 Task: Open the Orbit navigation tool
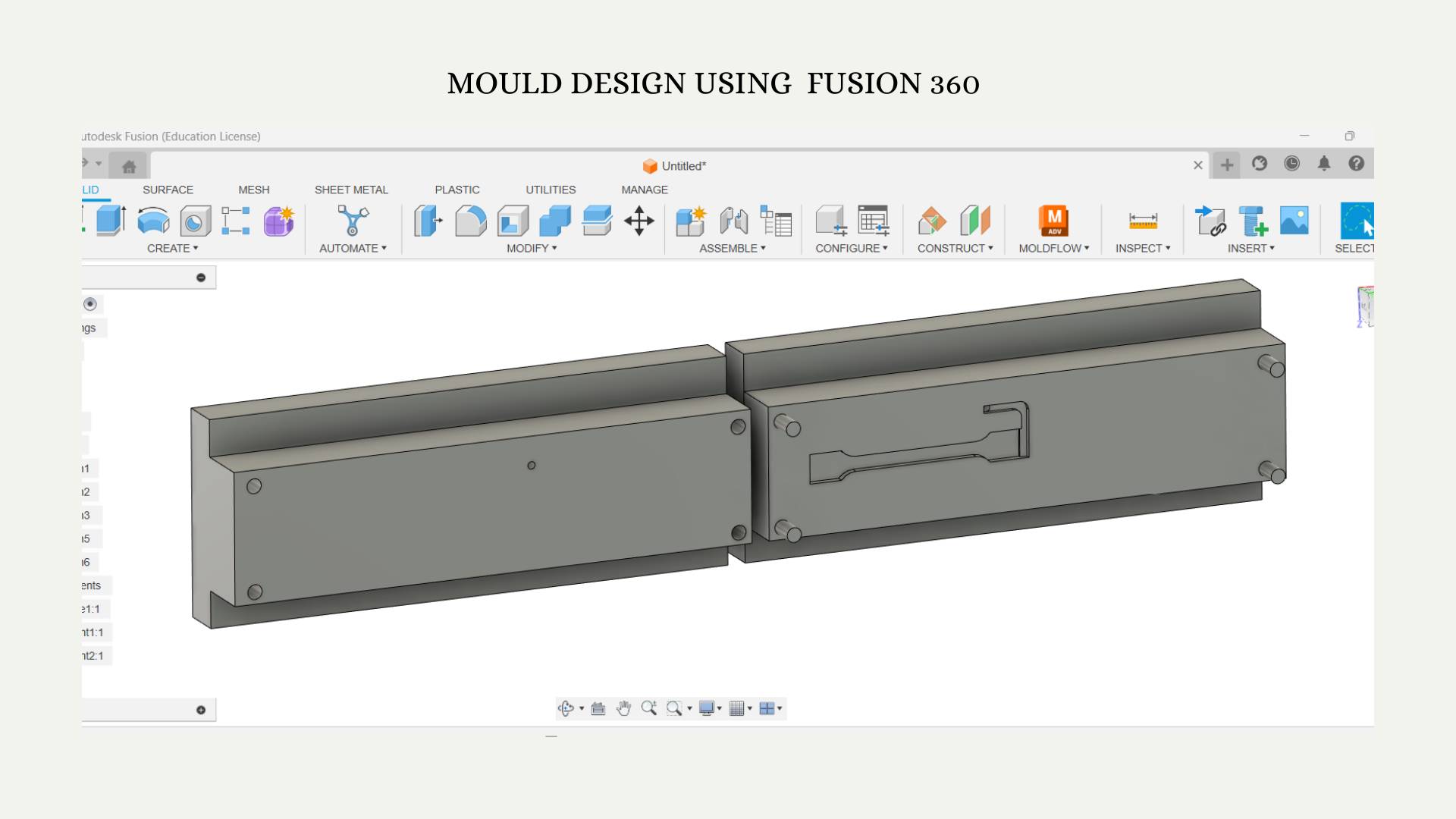pyautogui.click(x=566, y=708)
